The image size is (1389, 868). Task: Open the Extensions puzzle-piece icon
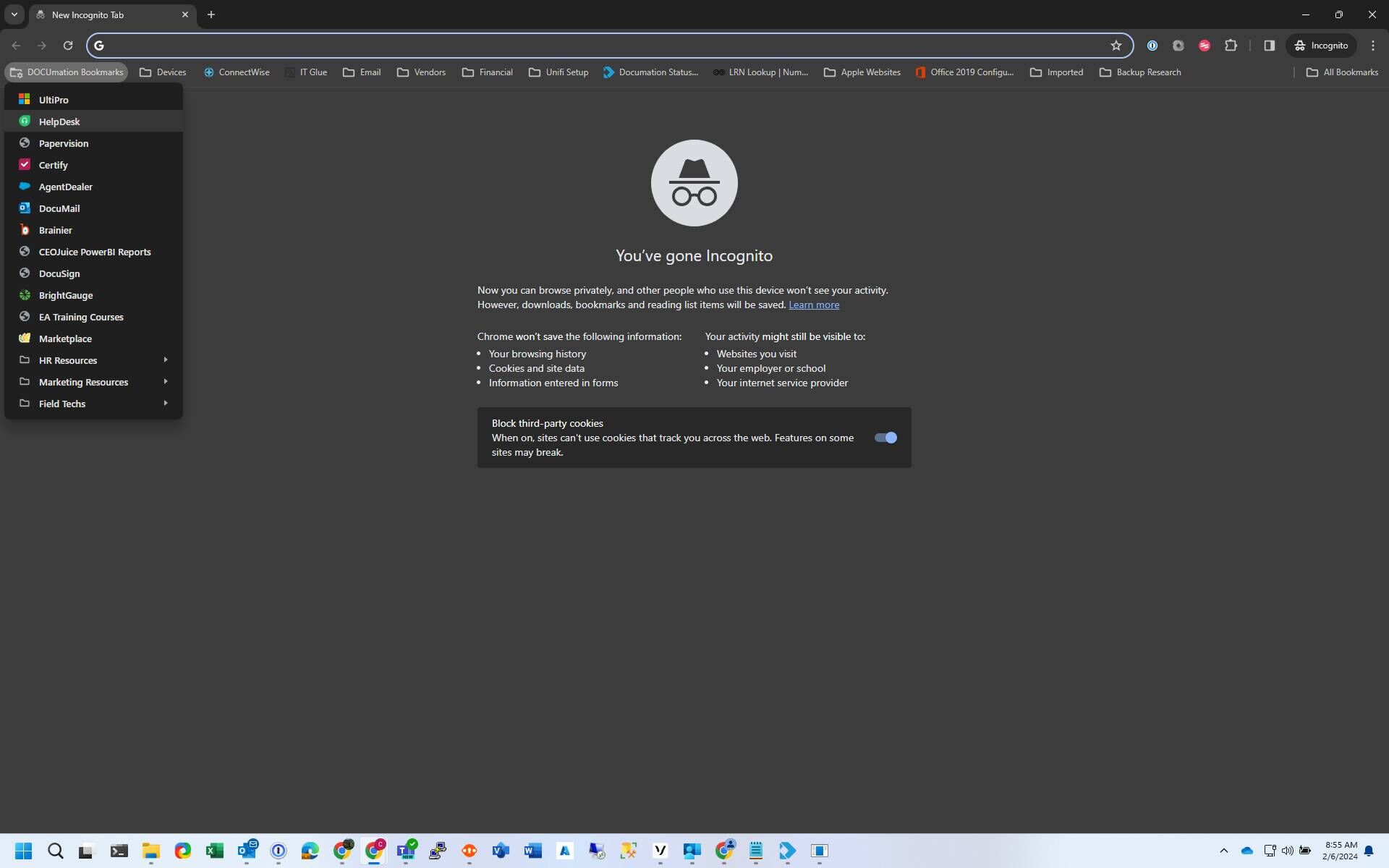point(1231,46)
